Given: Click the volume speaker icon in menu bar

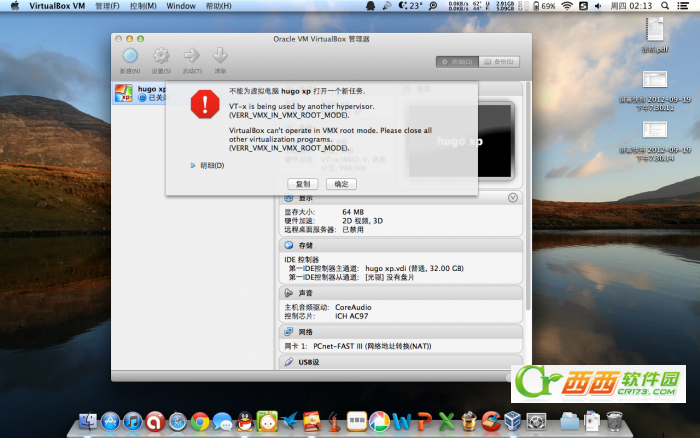Looking at the screenshot, I should pos(598,6).
